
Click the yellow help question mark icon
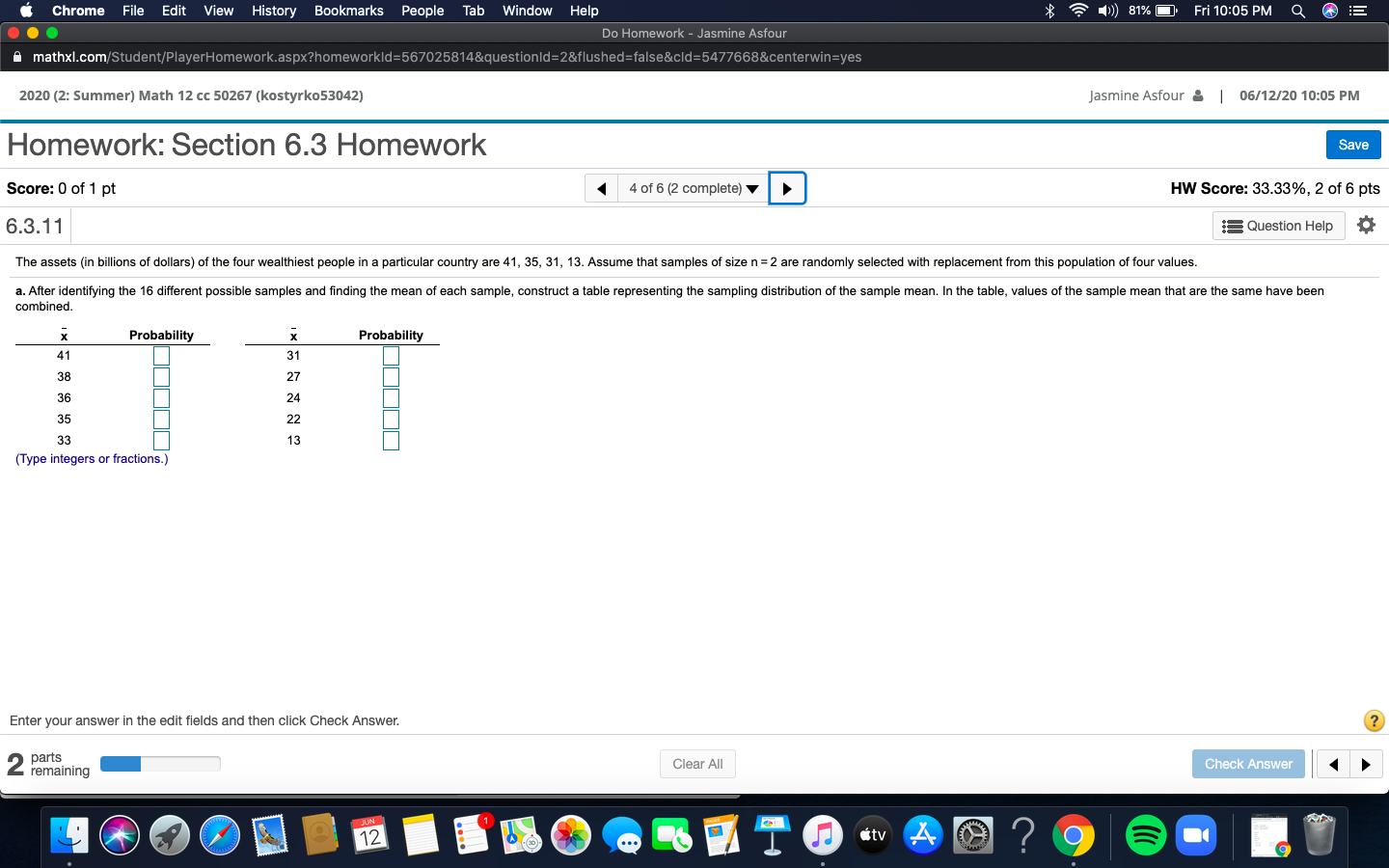(1374, 720)
